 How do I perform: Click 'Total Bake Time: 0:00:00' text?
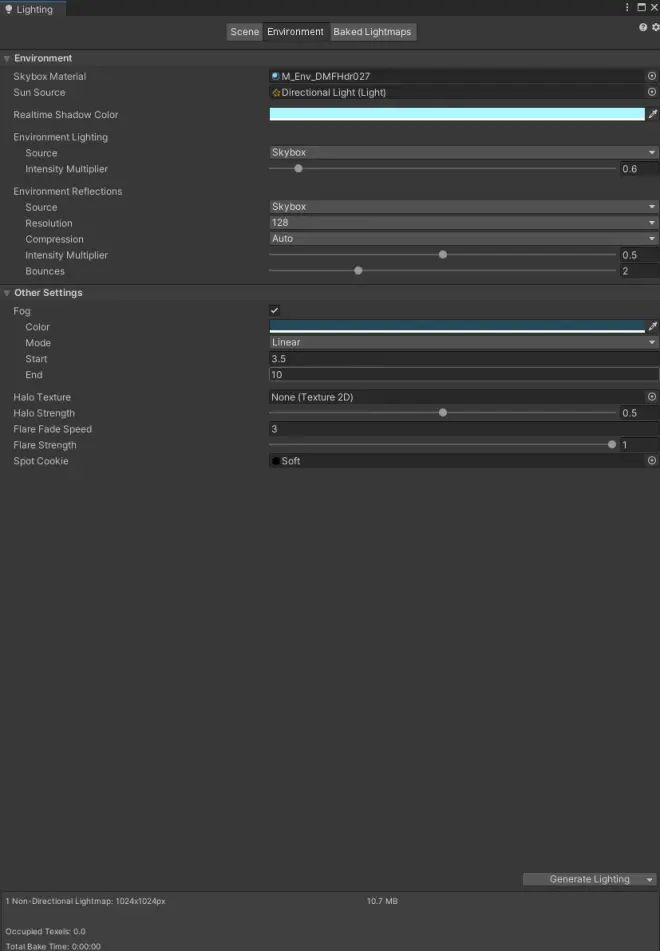click(53, 946)
